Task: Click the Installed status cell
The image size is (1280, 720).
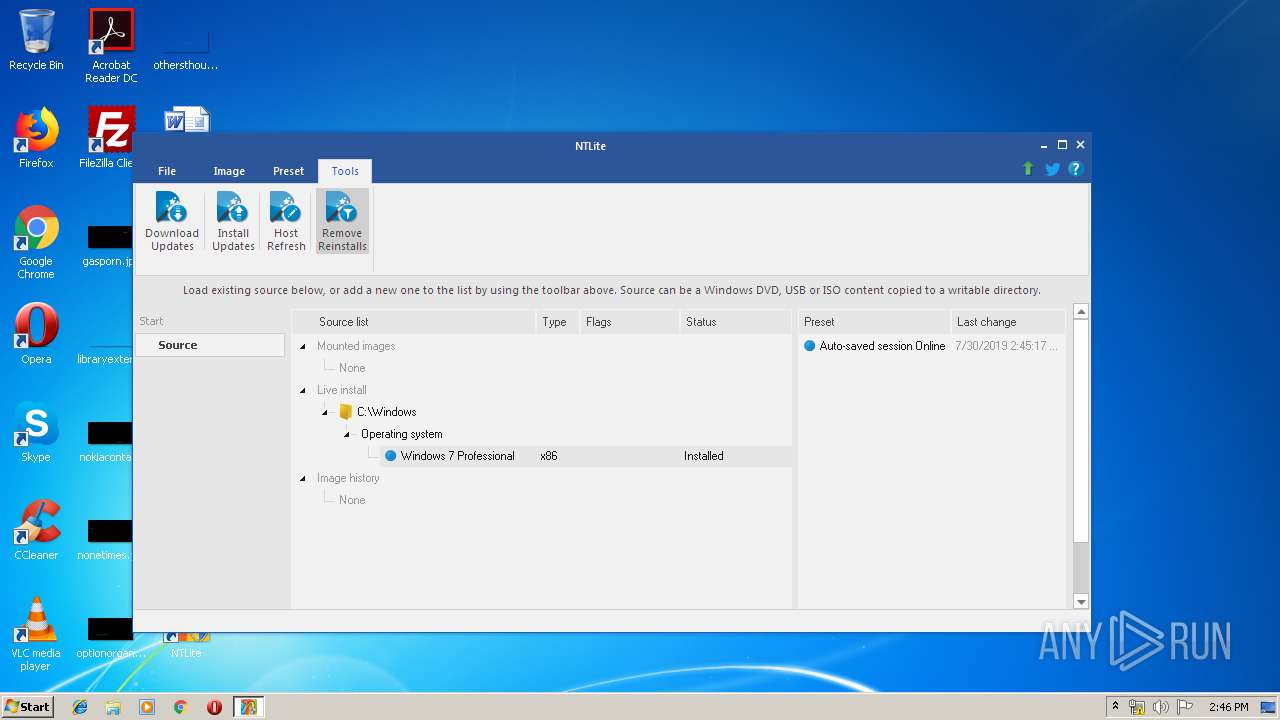Action: coord(704,456)
